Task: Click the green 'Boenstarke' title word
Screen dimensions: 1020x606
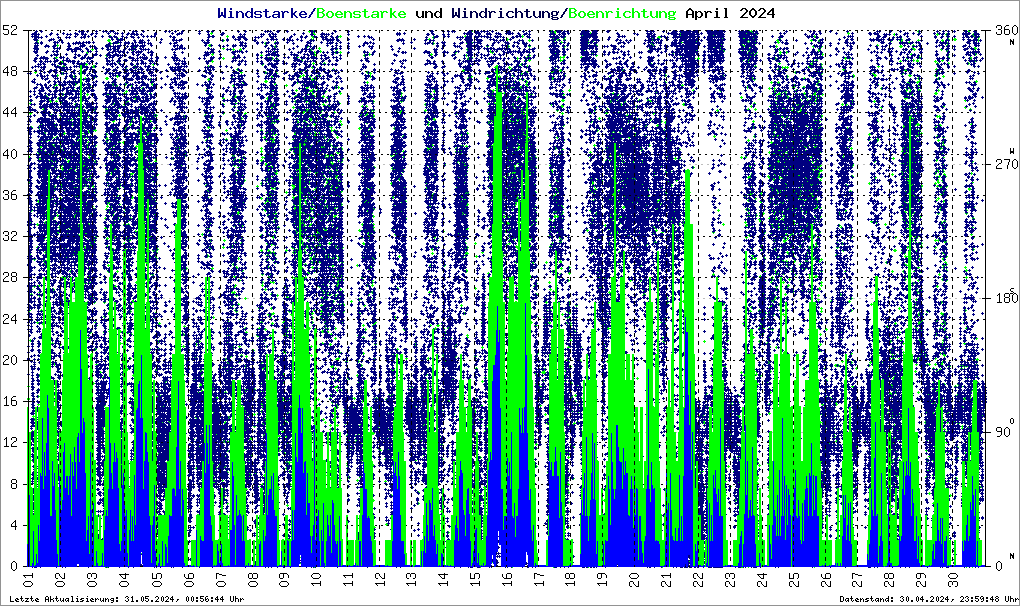Action: [x=361, y=13]
